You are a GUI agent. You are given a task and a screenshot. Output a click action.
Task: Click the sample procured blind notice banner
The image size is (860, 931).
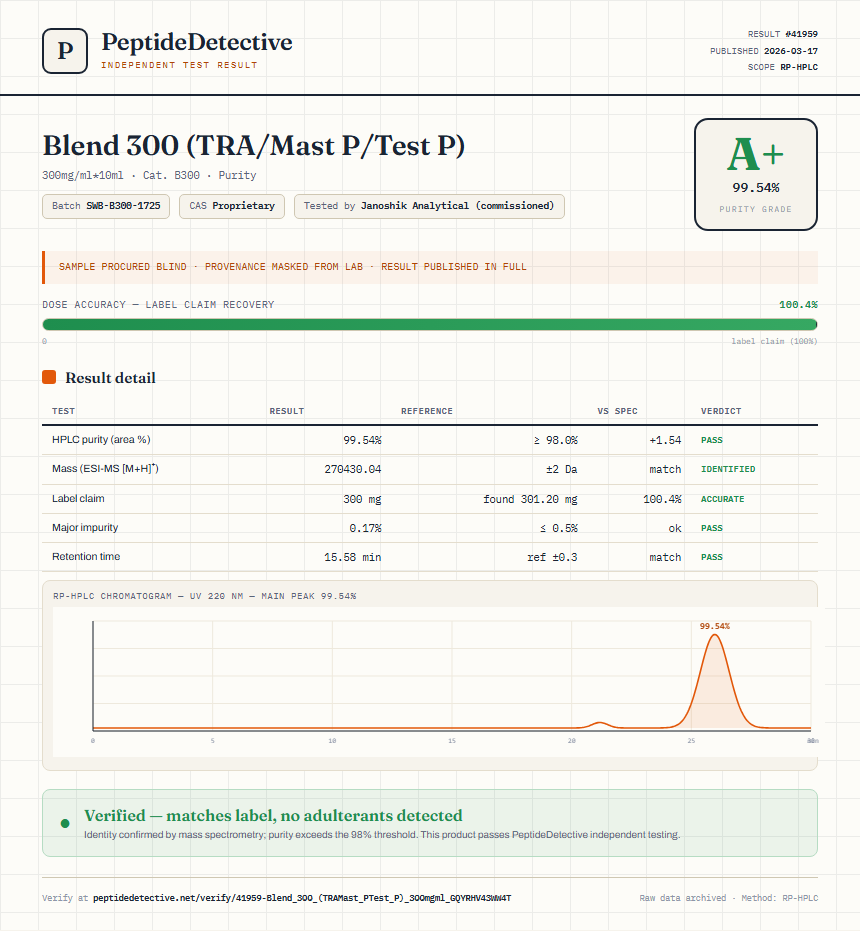point(429,267)
